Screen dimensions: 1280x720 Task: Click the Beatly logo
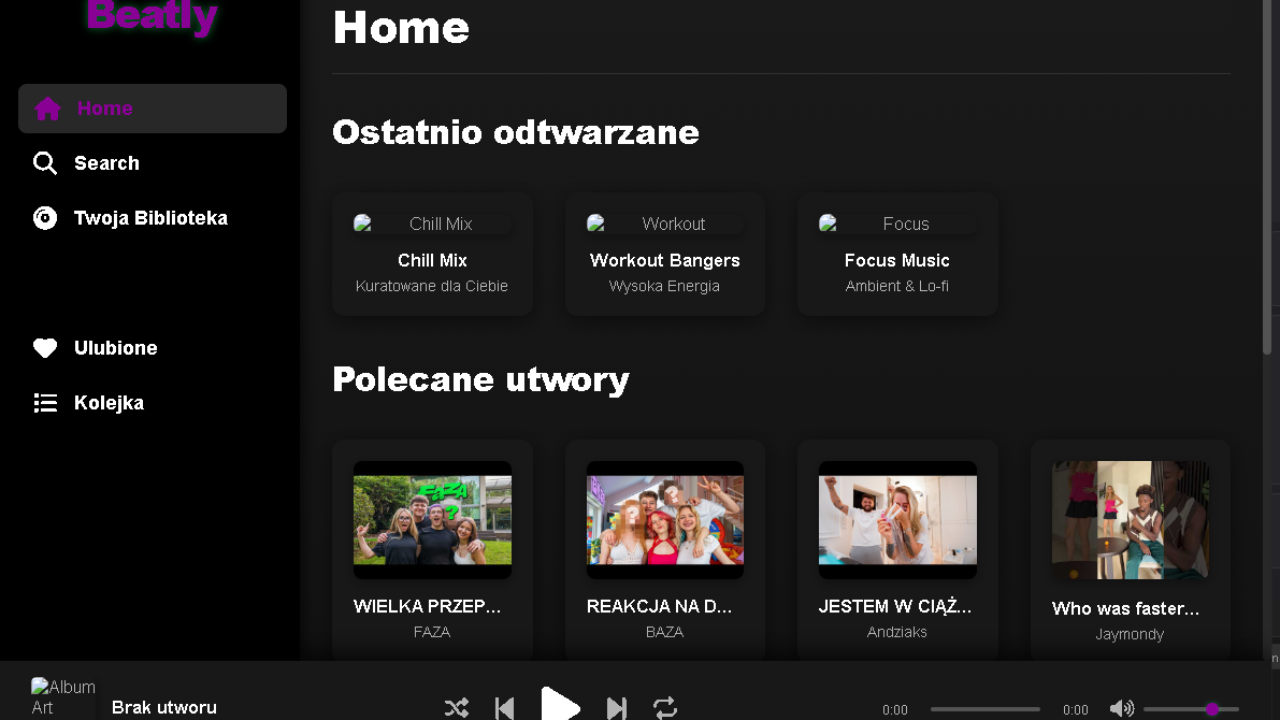pos(152,16)
